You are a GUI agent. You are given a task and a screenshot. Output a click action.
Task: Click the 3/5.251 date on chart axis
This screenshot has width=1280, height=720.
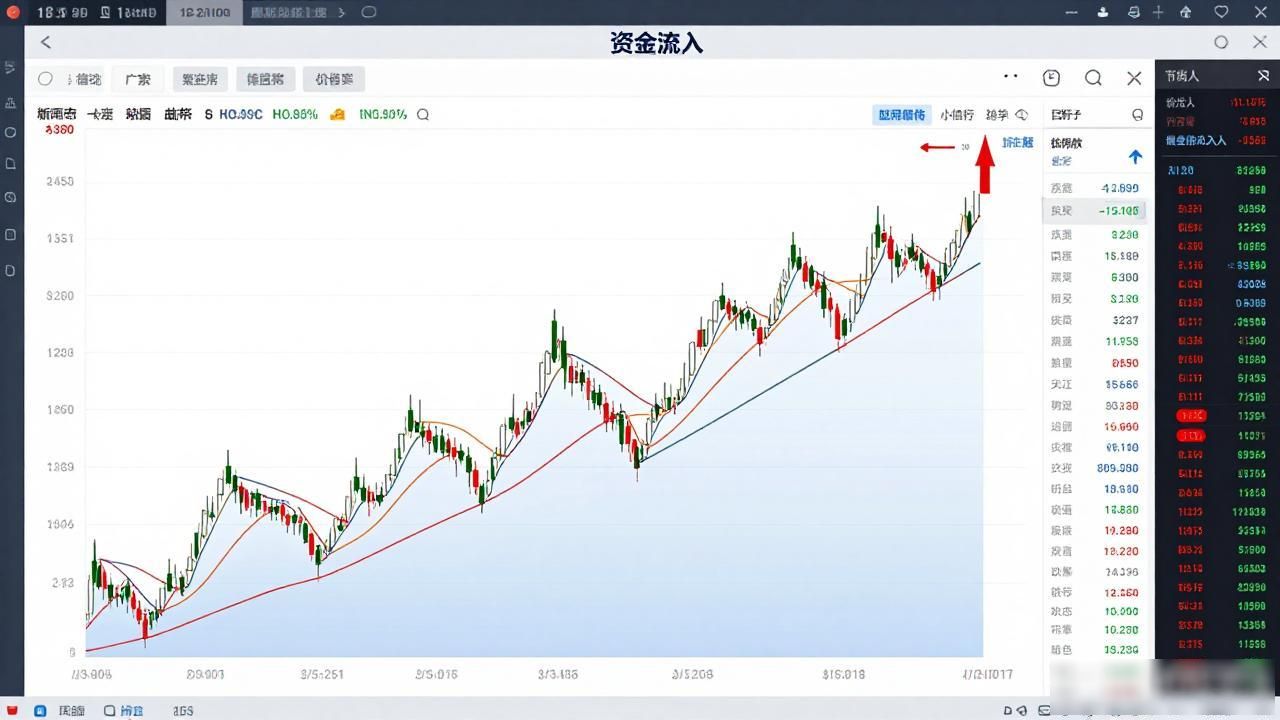(322, 674)
